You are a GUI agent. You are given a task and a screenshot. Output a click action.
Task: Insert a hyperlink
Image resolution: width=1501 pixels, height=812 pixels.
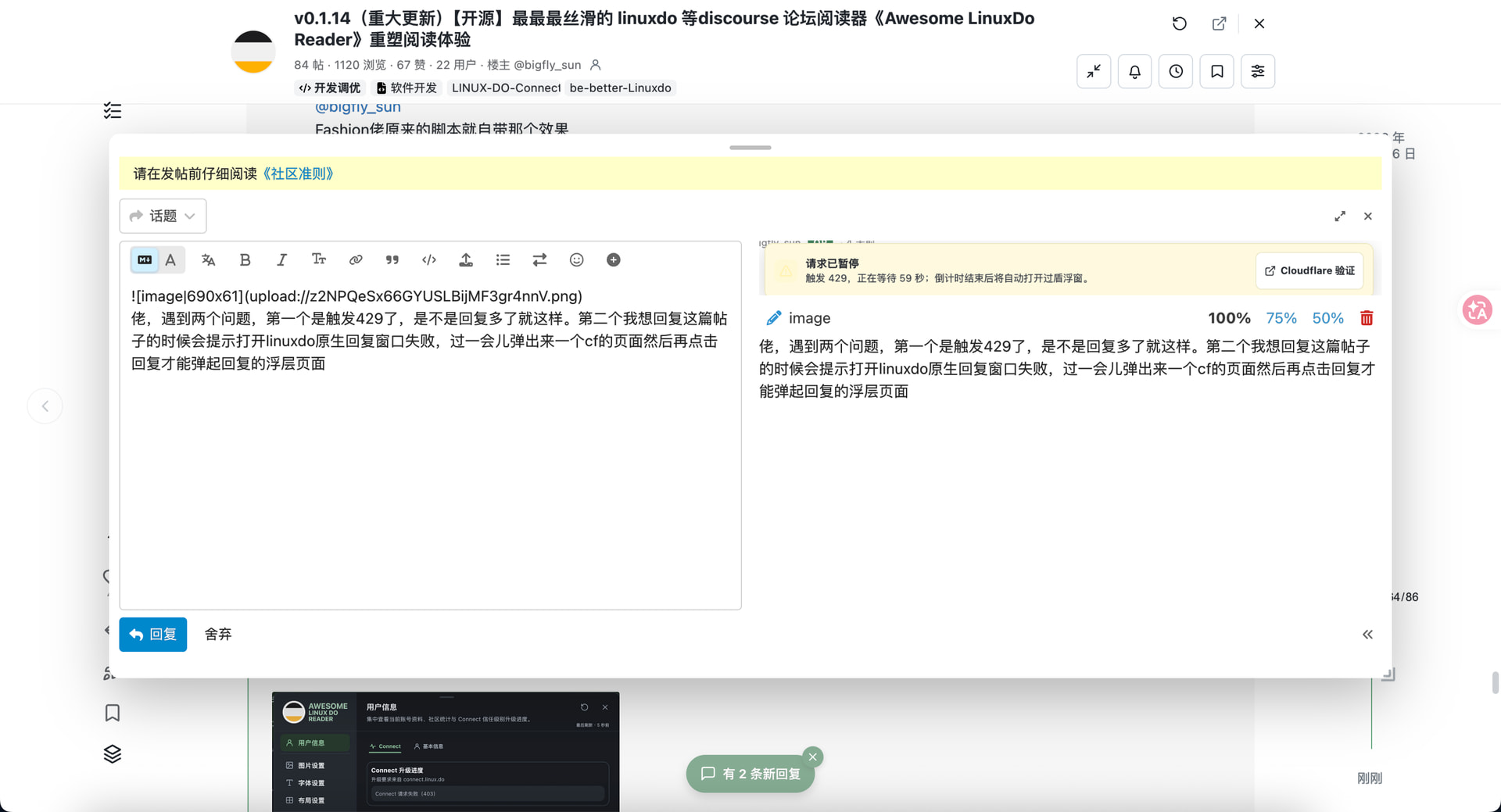pos(356,260)
